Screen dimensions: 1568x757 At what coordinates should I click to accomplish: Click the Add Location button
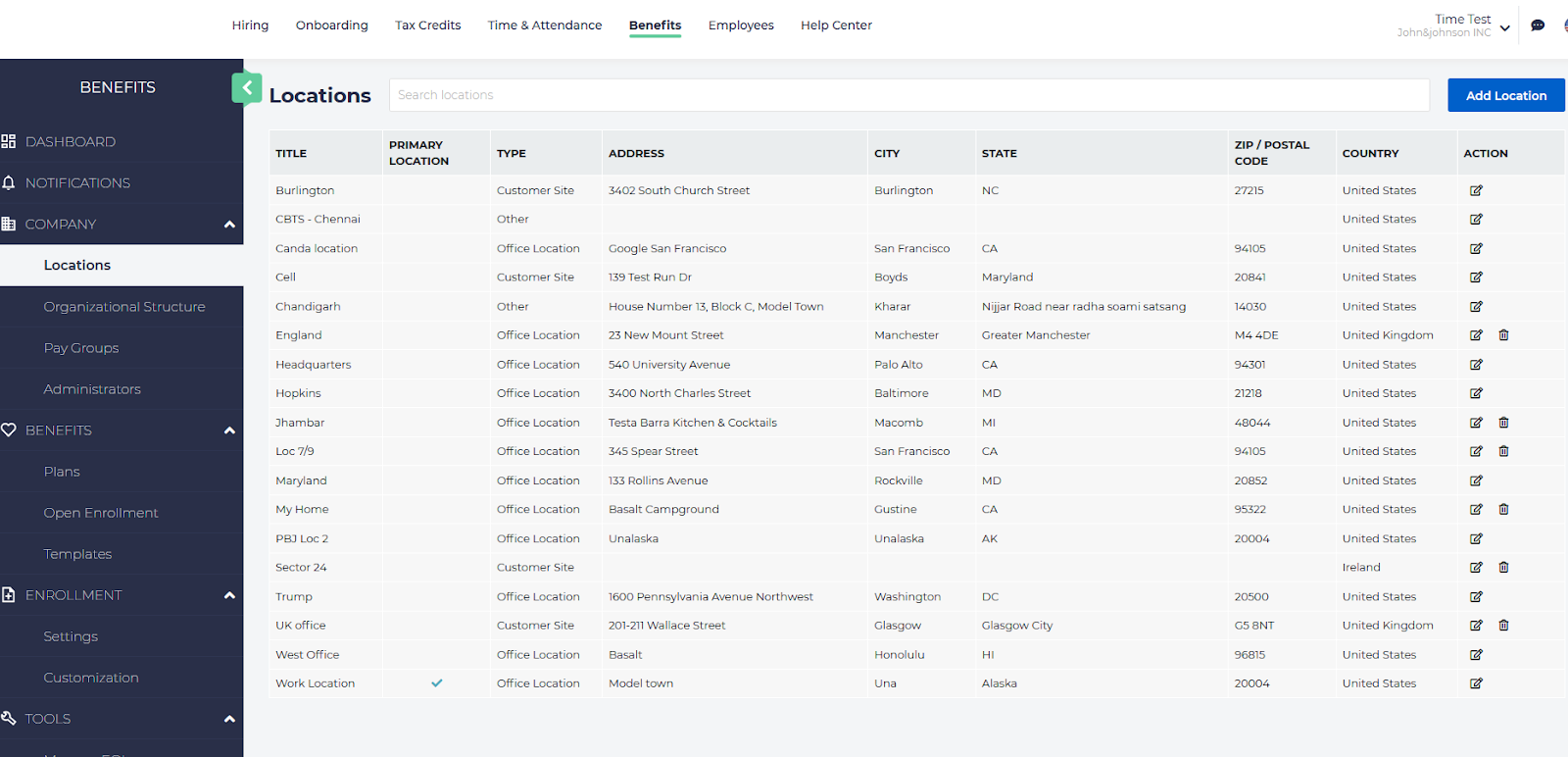[x=1505, y=95]
